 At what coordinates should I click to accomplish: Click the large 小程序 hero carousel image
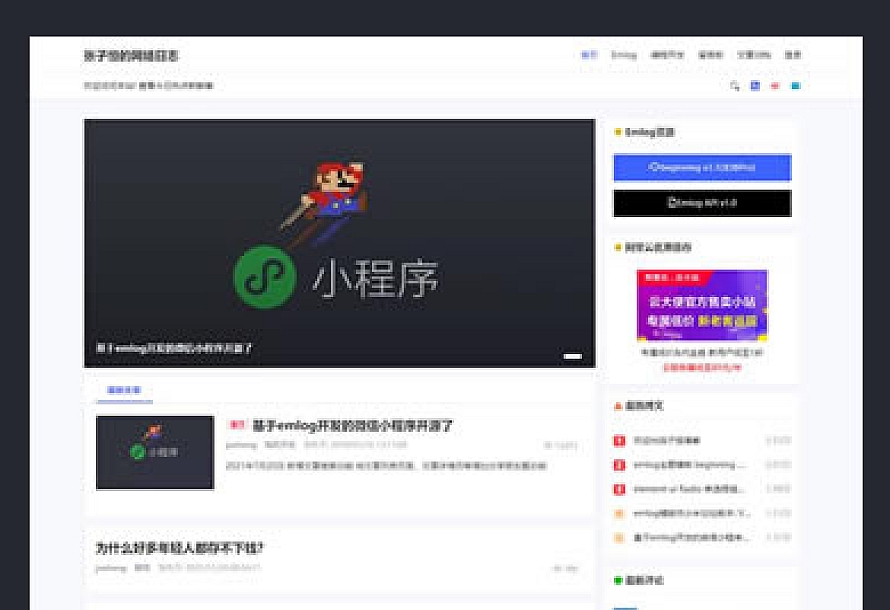pos(339,243)
